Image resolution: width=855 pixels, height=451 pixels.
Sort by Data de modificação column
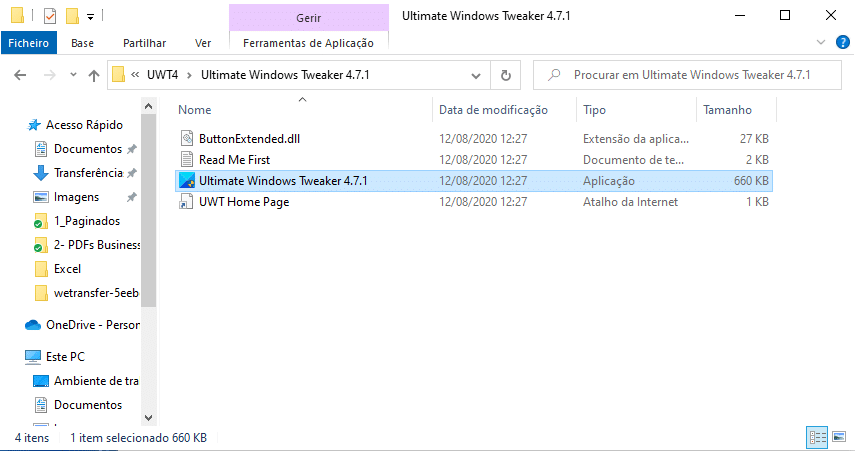point(493,110)
